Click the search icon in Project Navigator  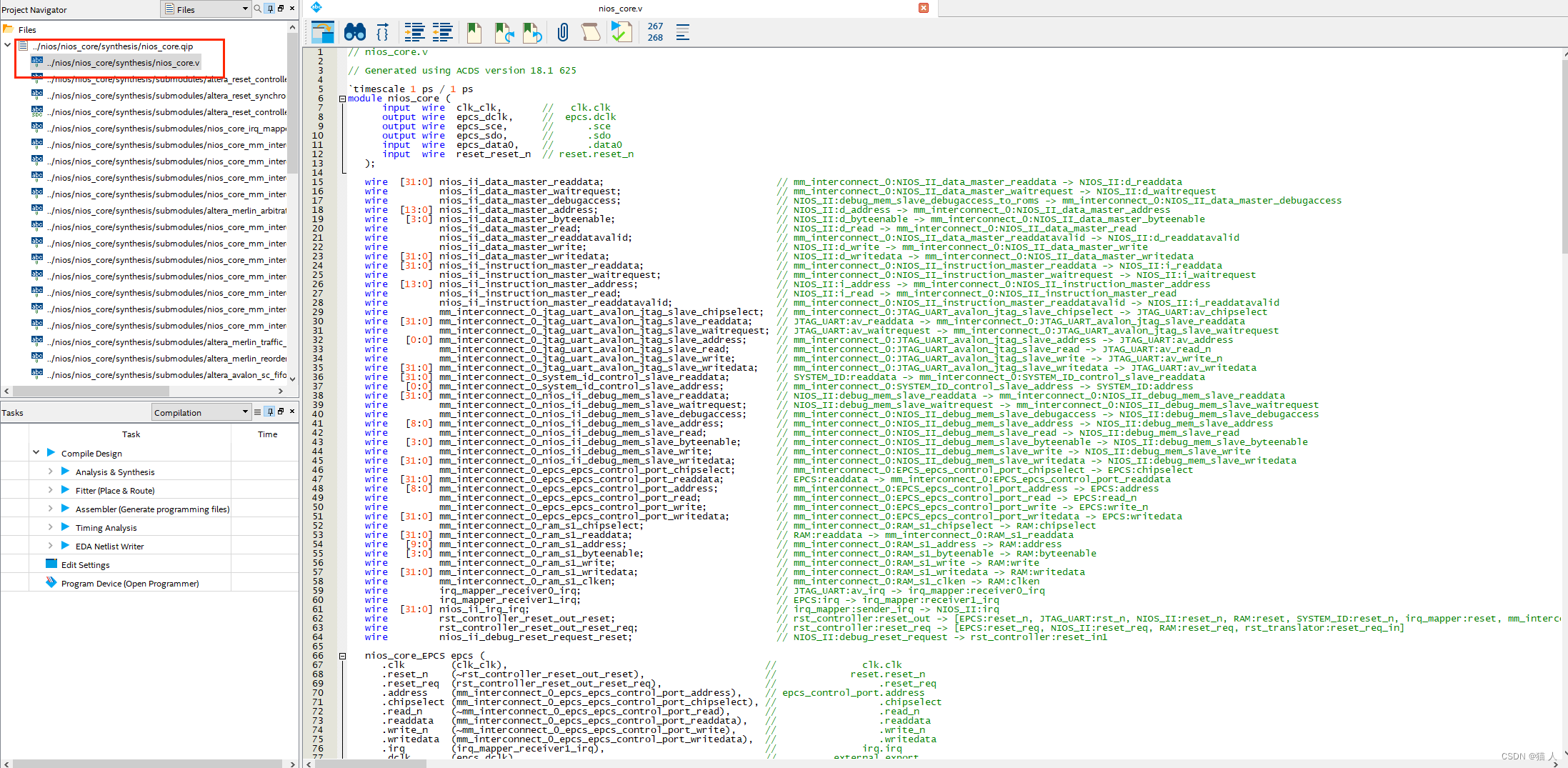point(258,9)
